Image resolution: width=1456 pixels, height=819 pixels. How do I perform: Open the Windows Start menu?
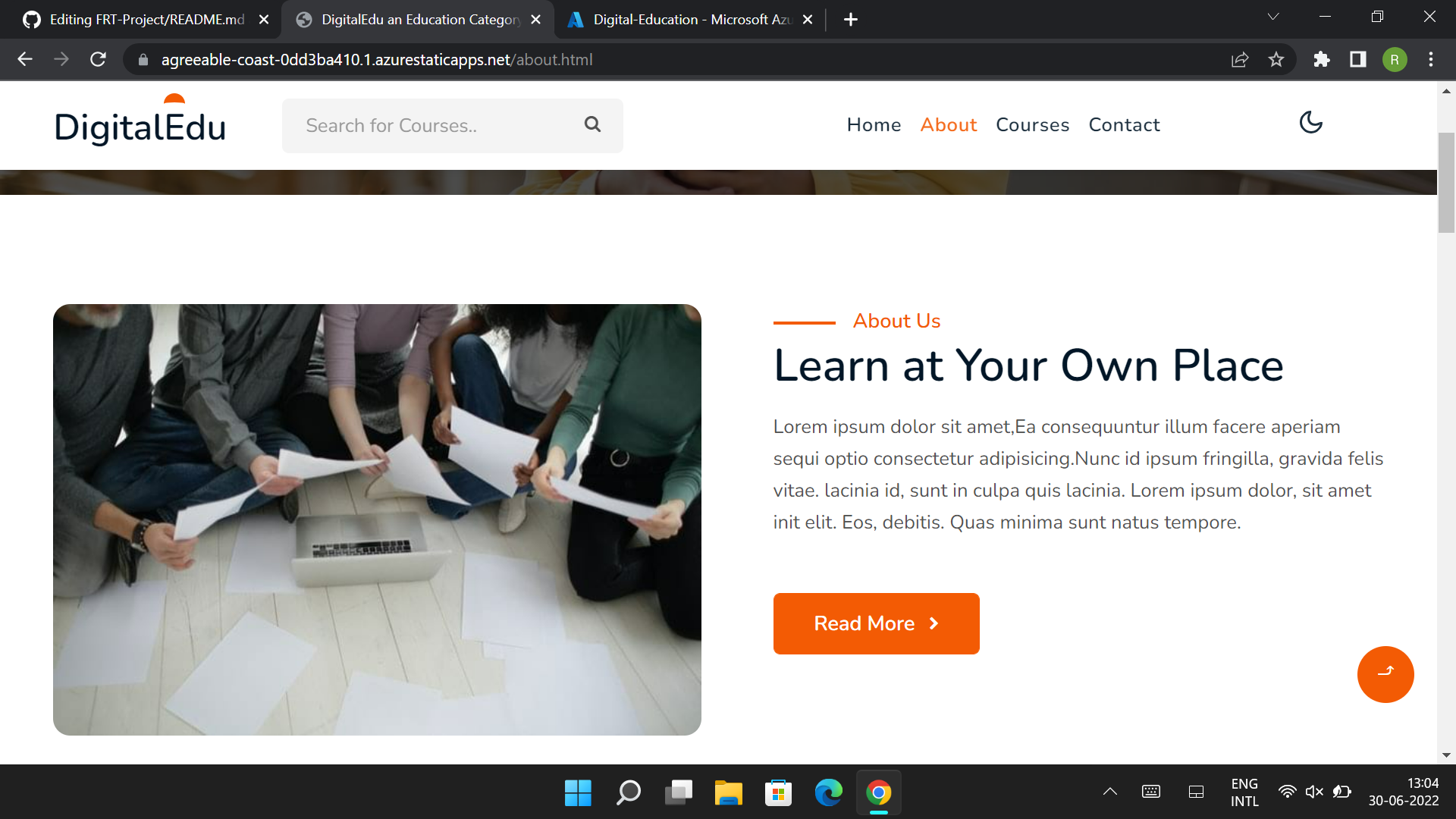point(578,792)
